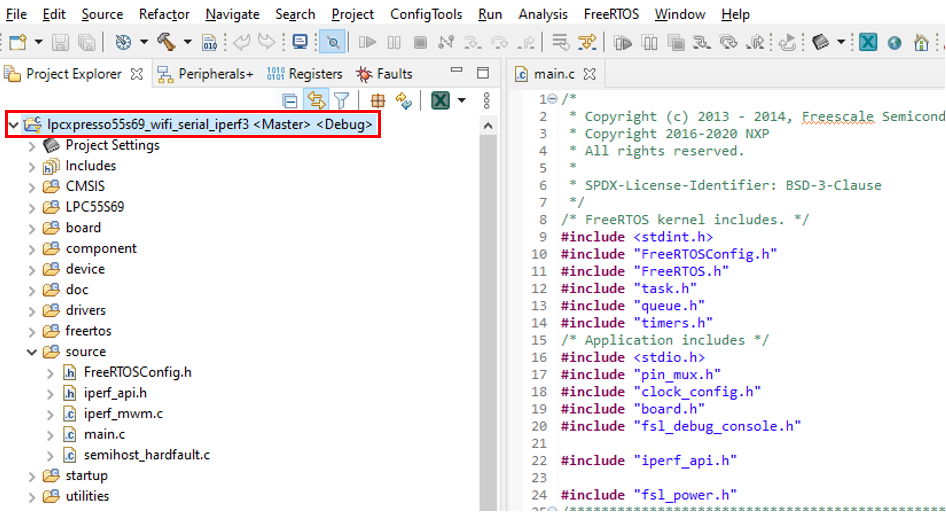Click the build configuration wheel icon
946x523 pixels.
(123, 42)
